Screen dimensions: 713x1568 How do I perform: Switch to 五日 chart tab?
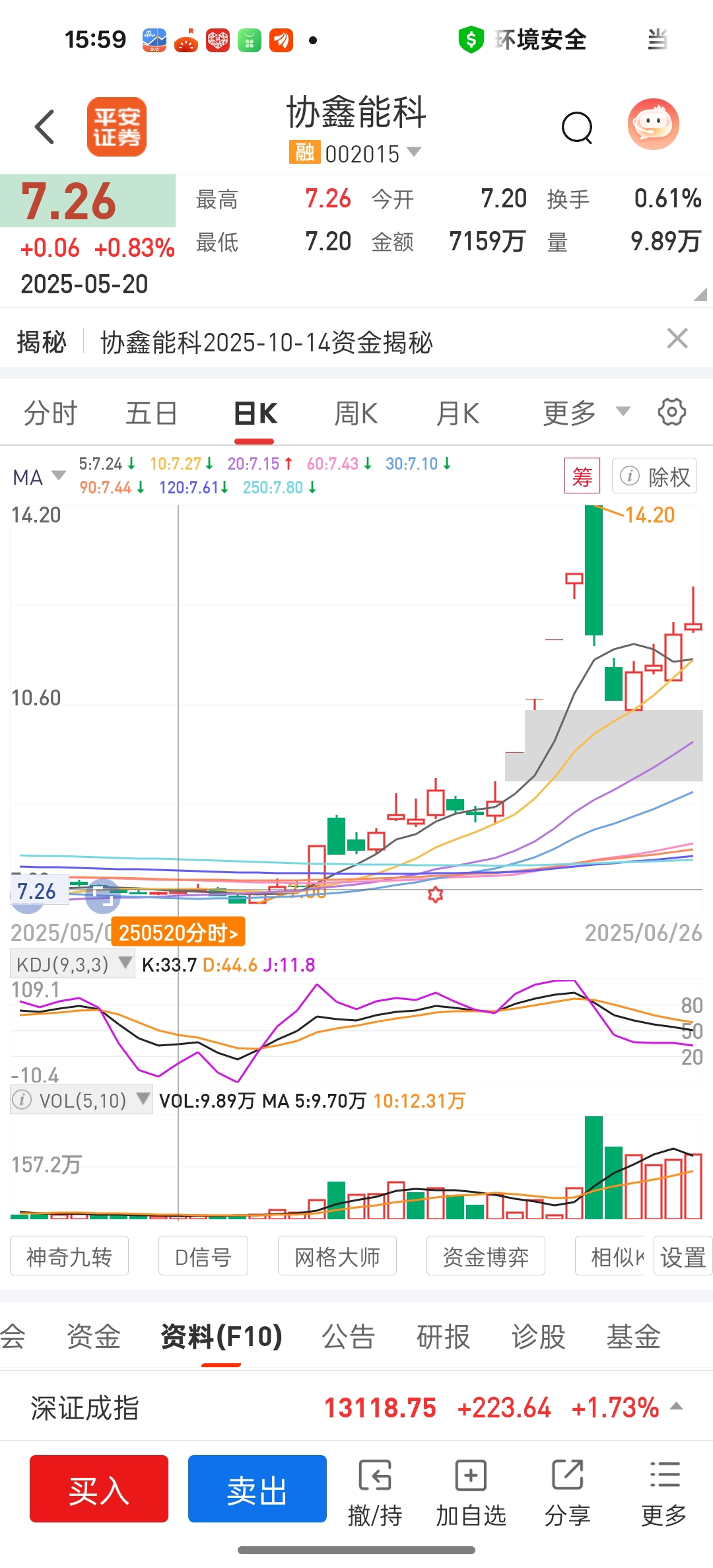(151, 413)
